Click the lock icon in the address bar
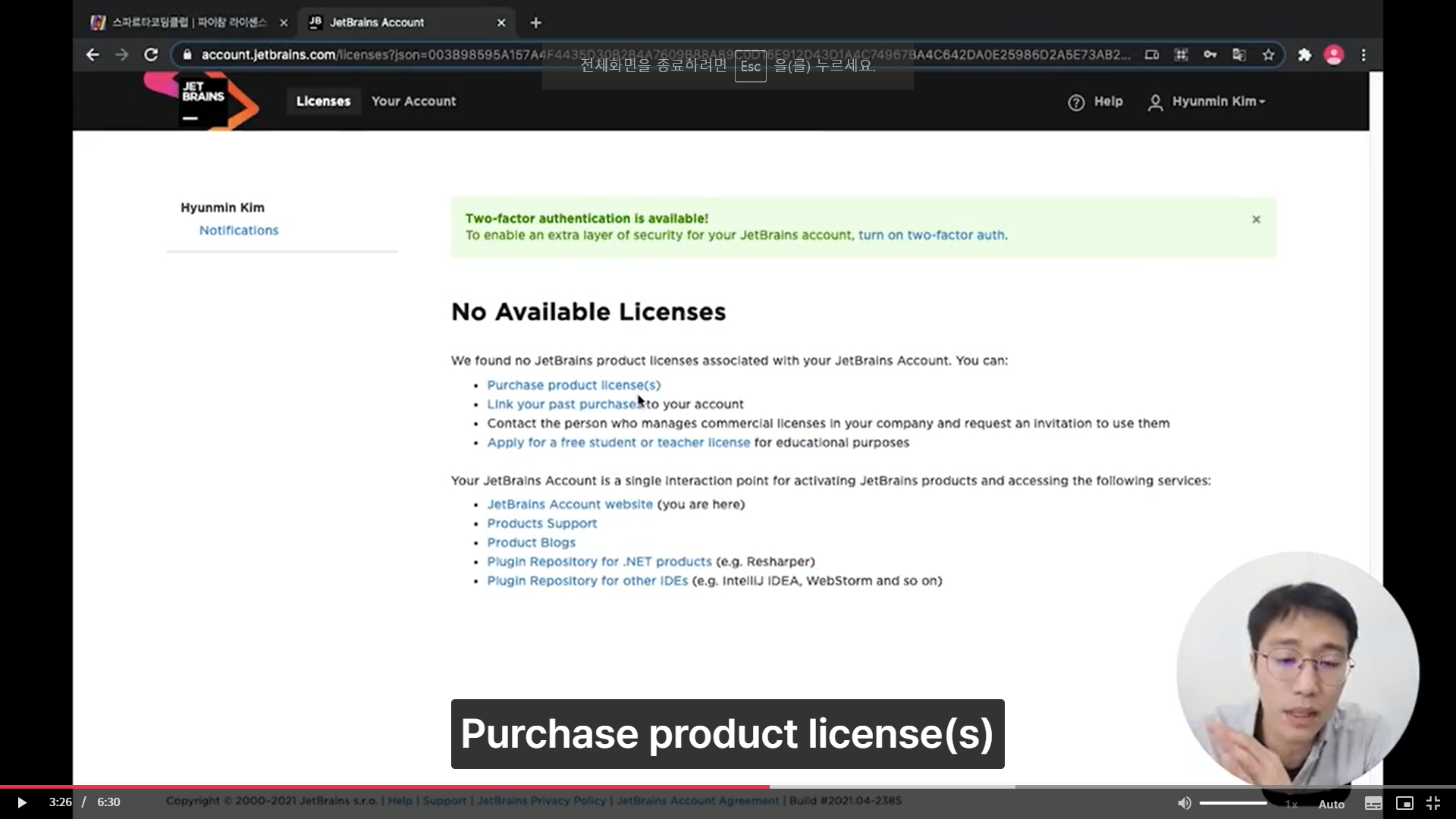The height and width of the screenshot is (819, 1456). 187,55
